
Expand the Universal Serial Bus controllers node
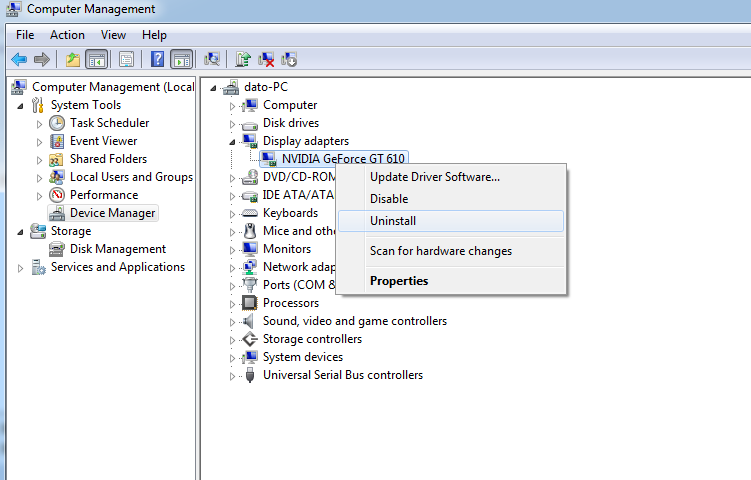pos(232,375)
